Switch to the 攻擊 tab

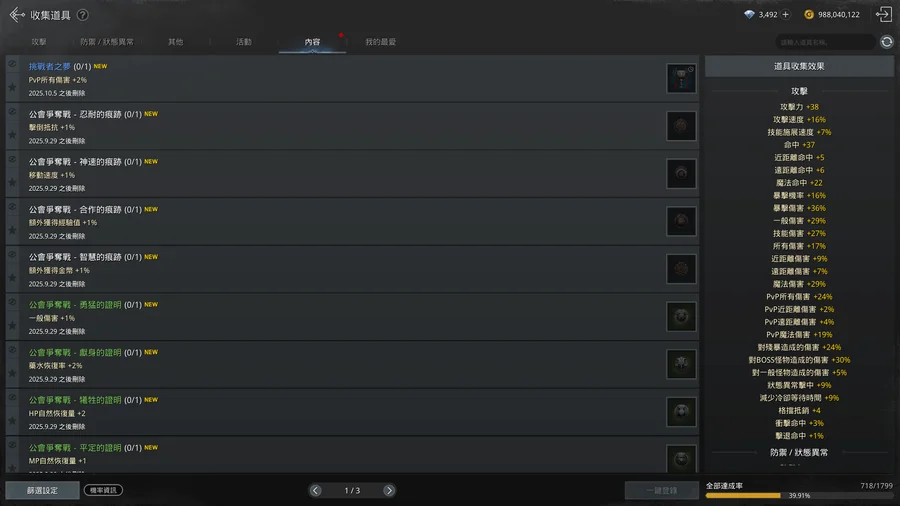(39, 42)
